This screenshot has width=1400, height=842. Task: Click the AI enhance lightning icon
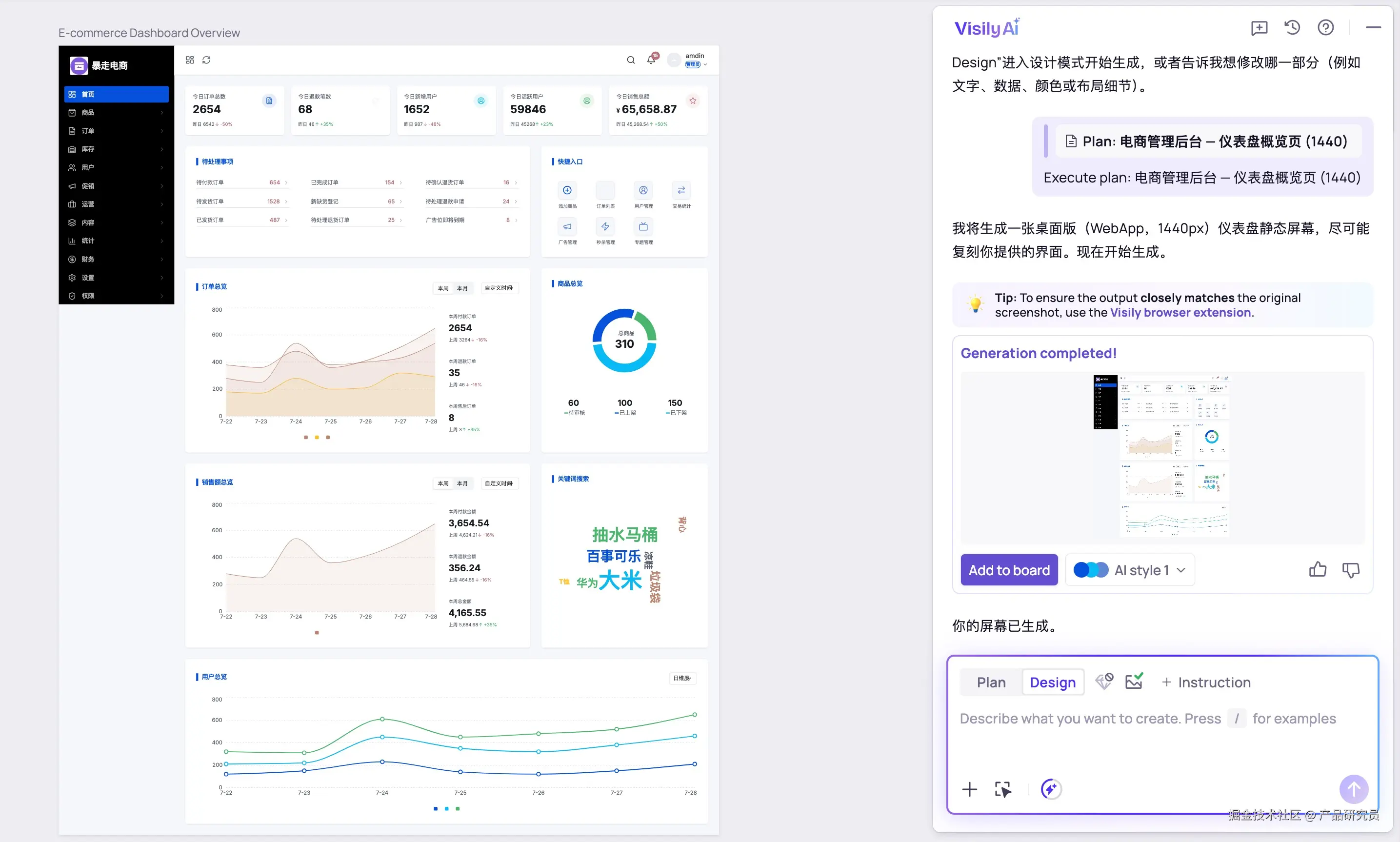(x=1051, y=789)
